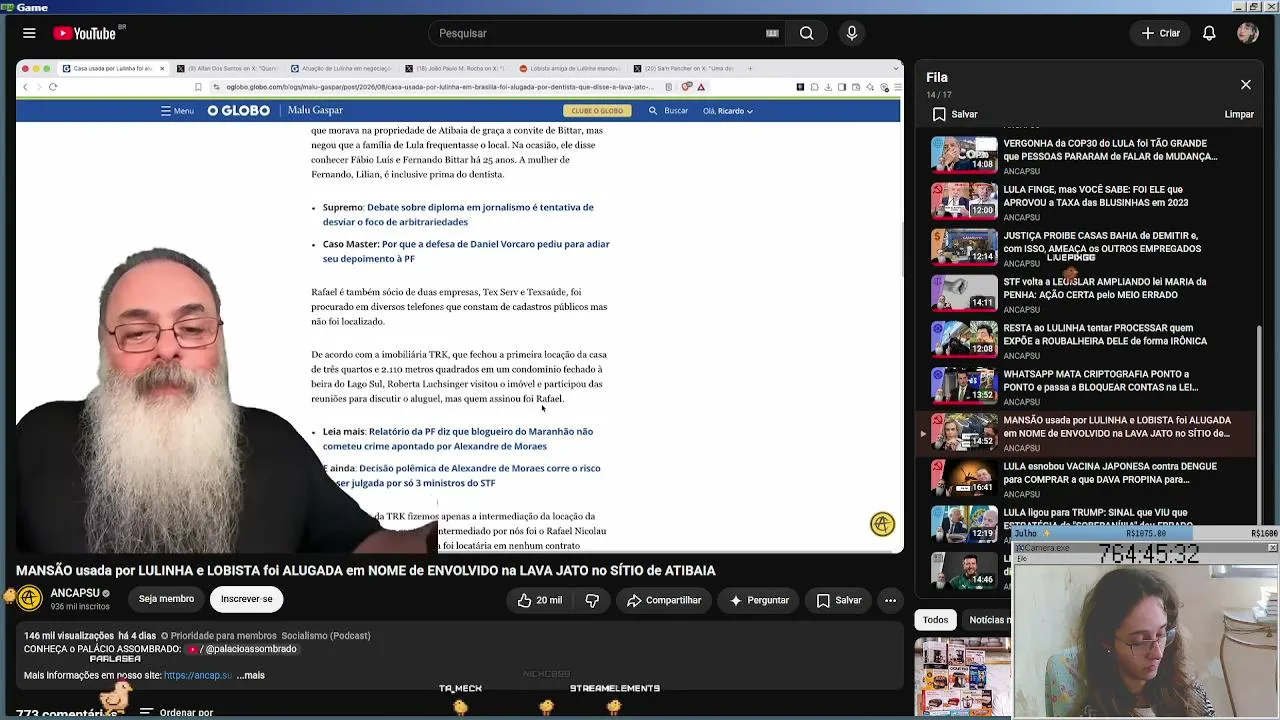
Task: Click the new tab plus button in video
Action: (750, 69)
